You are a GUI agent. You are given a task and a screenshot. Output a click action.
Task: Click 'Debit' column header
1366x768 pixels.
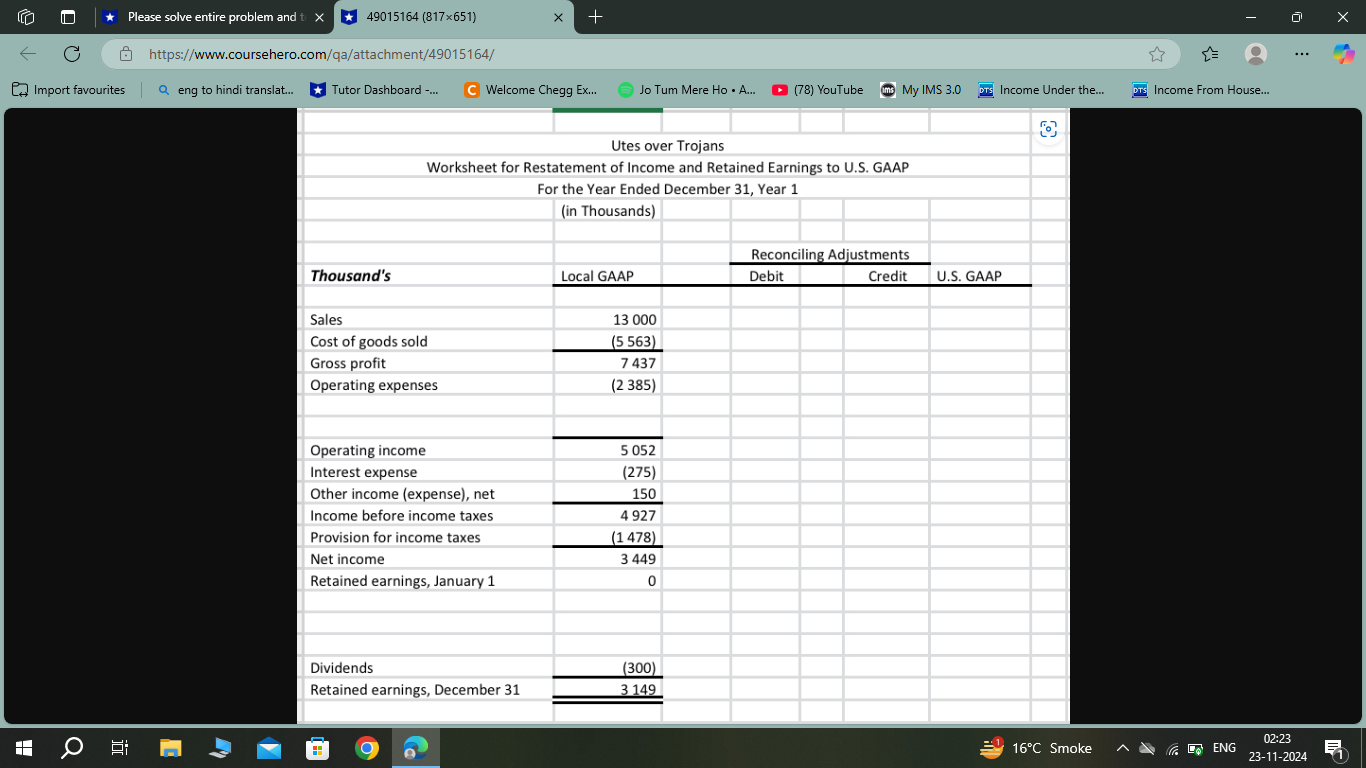coord(766,276)
